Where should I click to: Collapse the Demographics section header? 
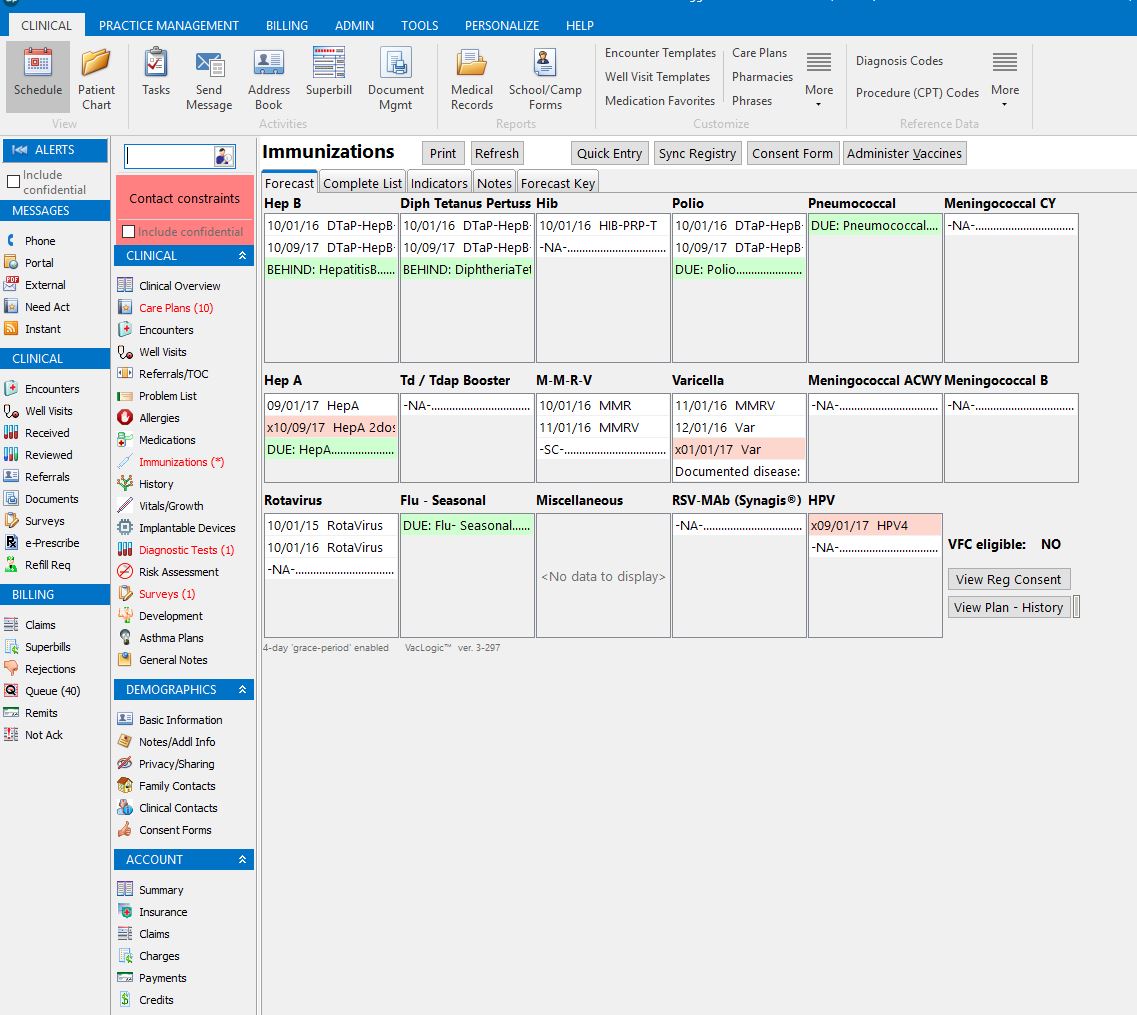coord(241,690)
